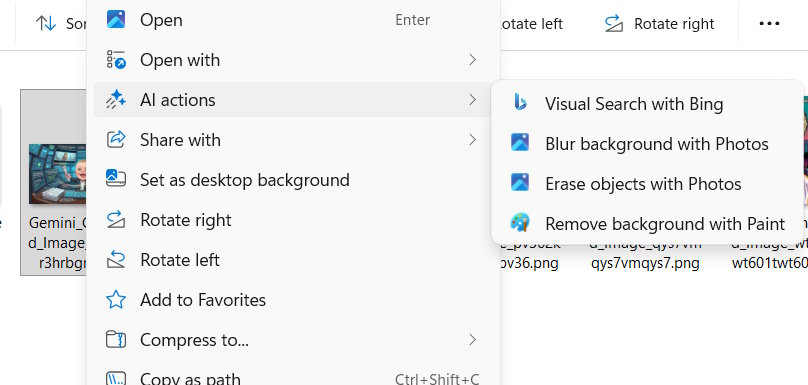Click the Open with icon
The height and width of the screenshot is (385, 808).
tap(116, 60)
